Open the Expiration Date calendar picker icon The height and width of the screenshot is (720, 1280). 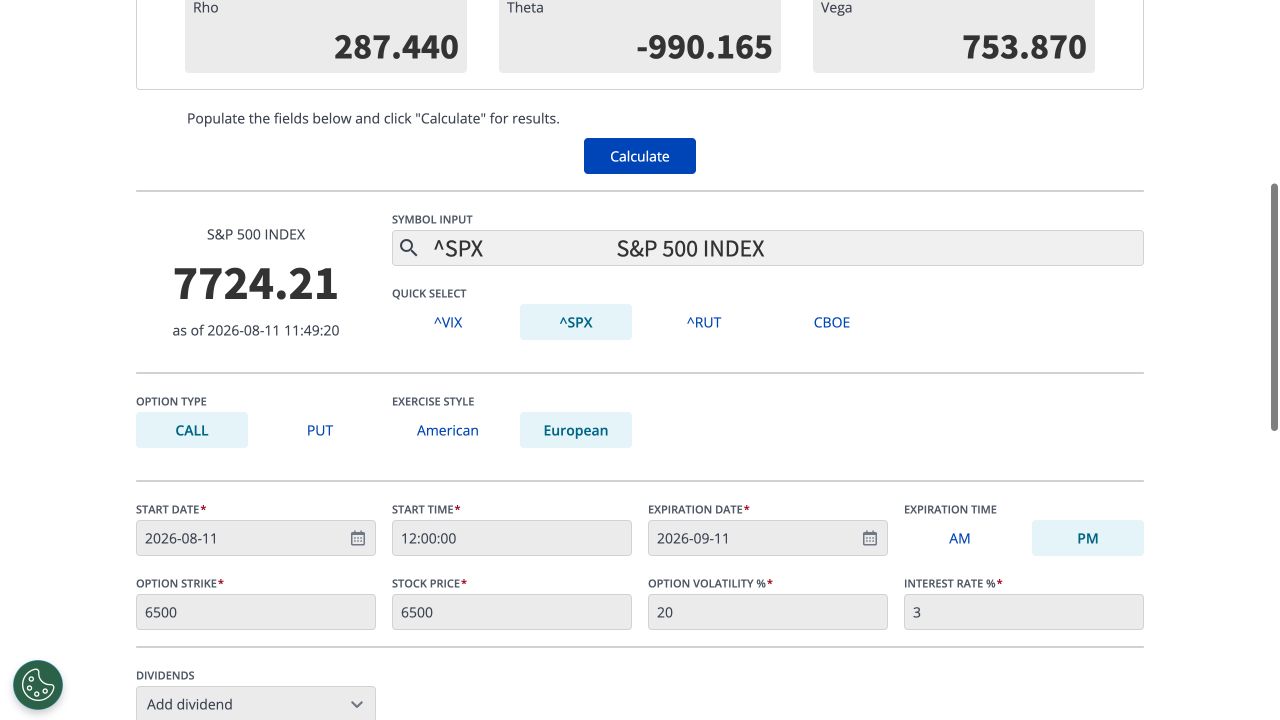click(870, 538)
